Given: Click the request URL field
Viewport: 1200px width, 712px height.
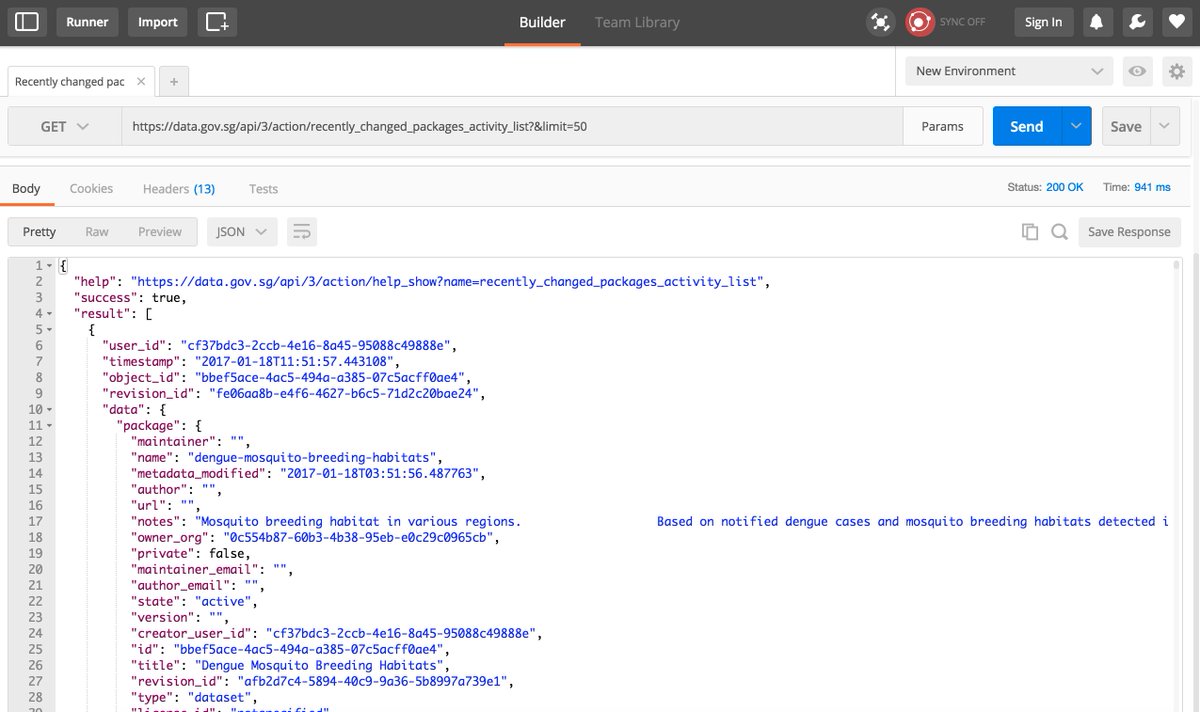Looking at the screenshot, I should point(512,126).
